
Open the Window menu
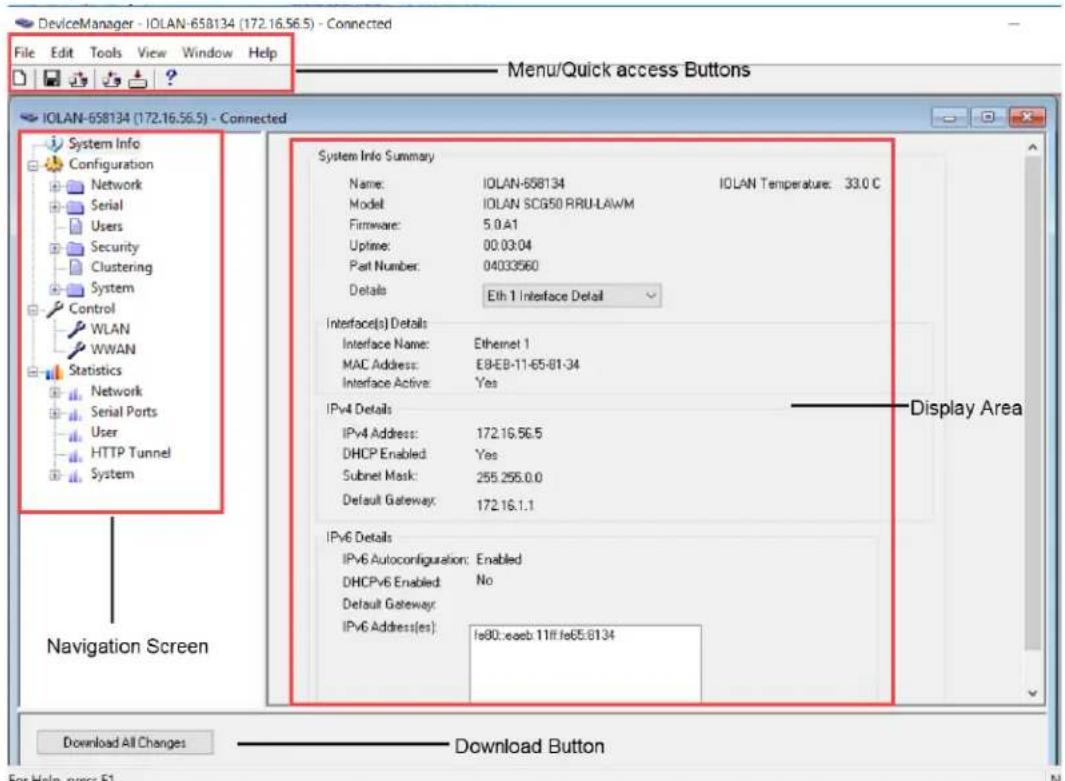(x=207, y=53)
